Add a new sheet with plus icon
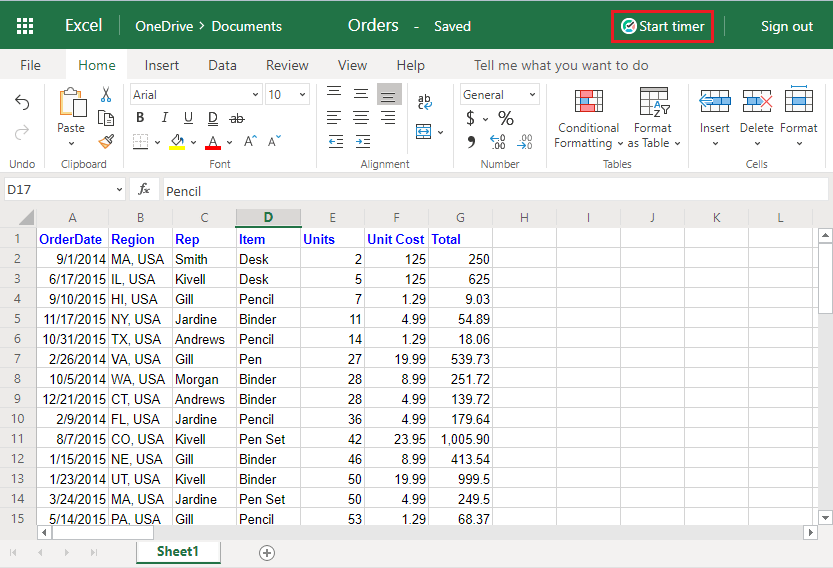833x568 pixels. tap(267, 553)
